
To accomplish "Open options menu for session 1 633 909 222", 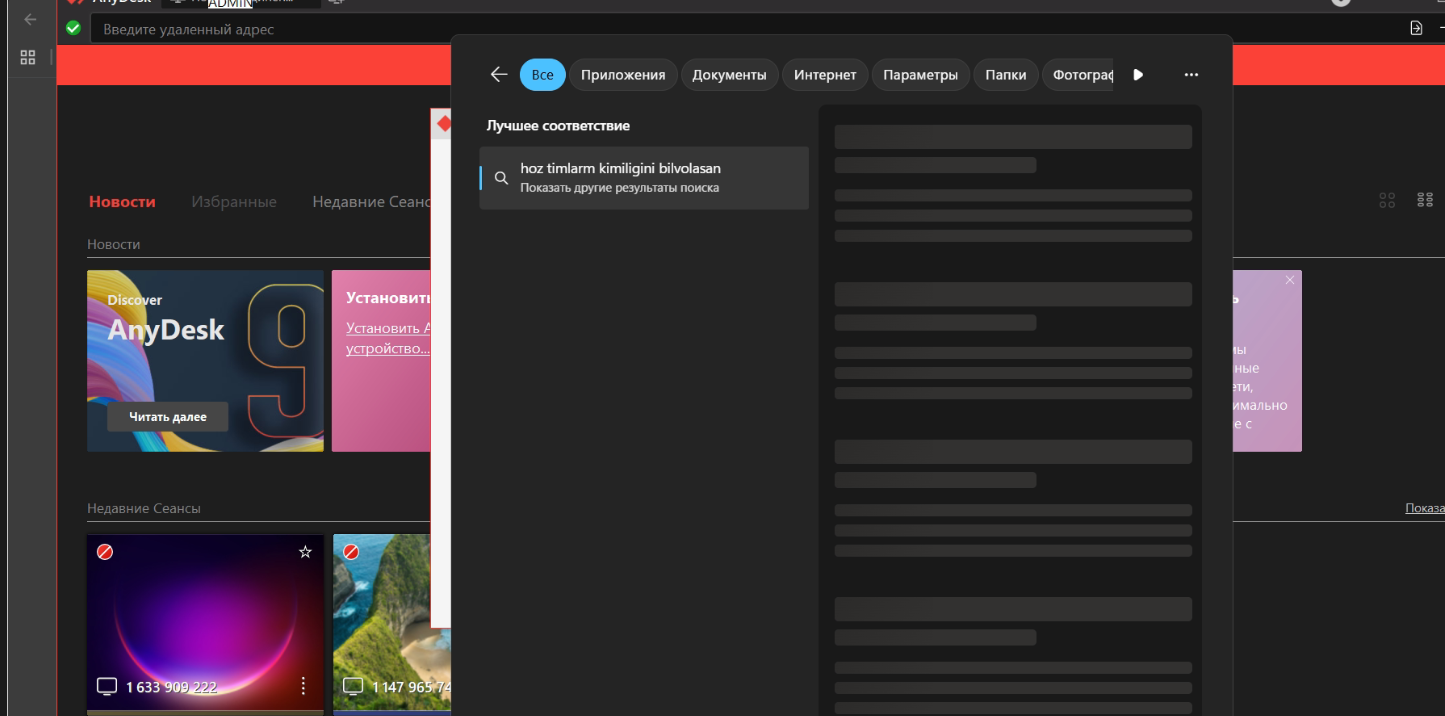I will 303,686.
